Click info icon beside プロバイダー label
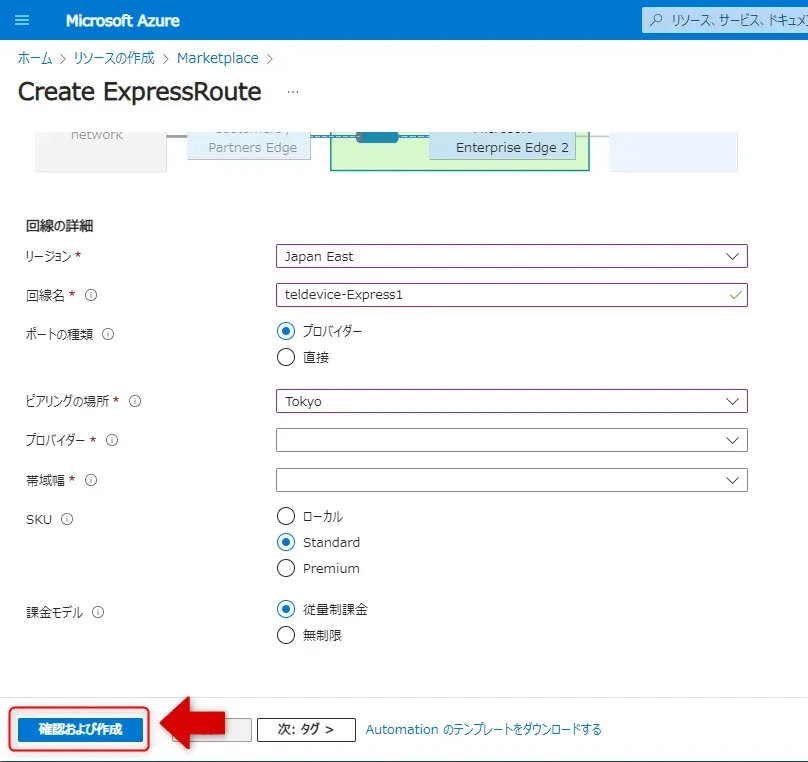The image size is (808, 762). 112,440
